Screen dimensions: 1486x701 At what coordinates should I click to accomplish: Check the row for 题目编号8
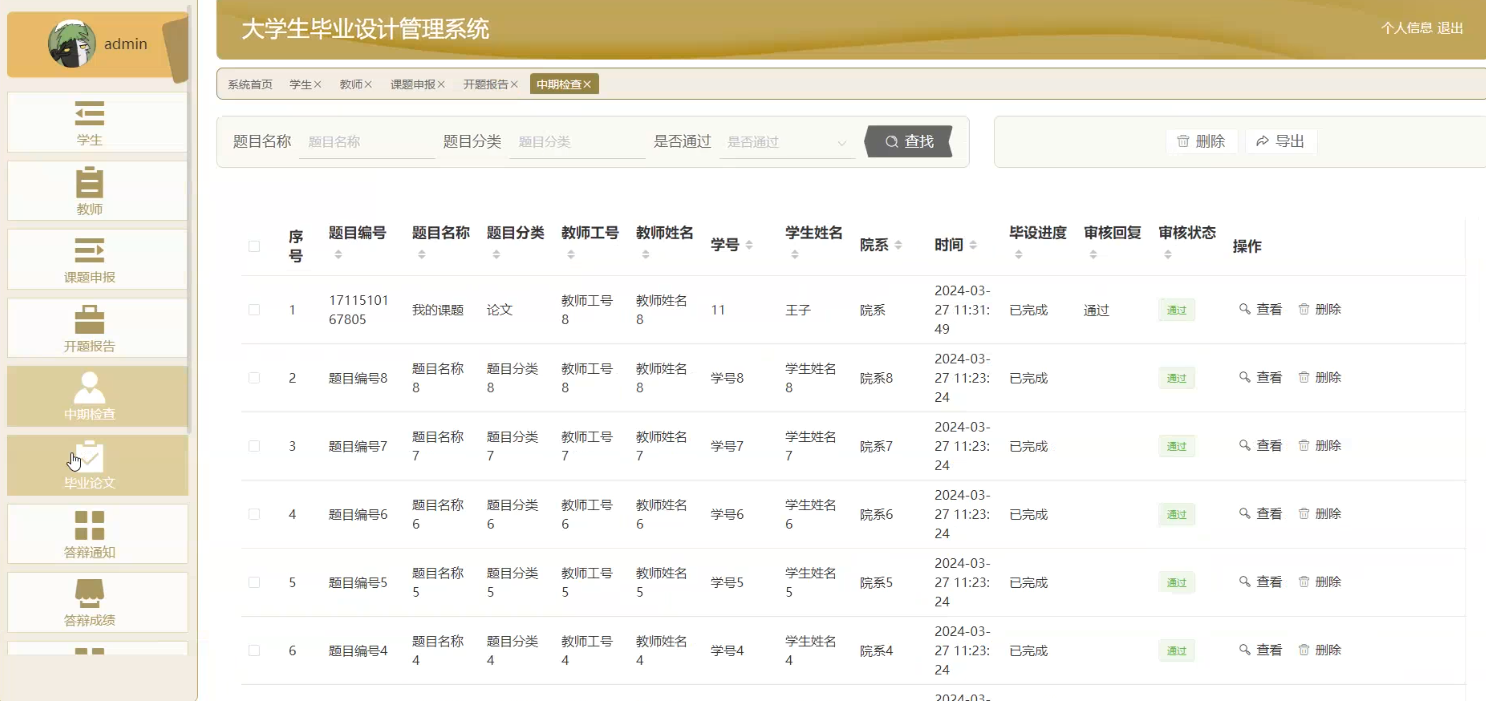coord(254,378)
